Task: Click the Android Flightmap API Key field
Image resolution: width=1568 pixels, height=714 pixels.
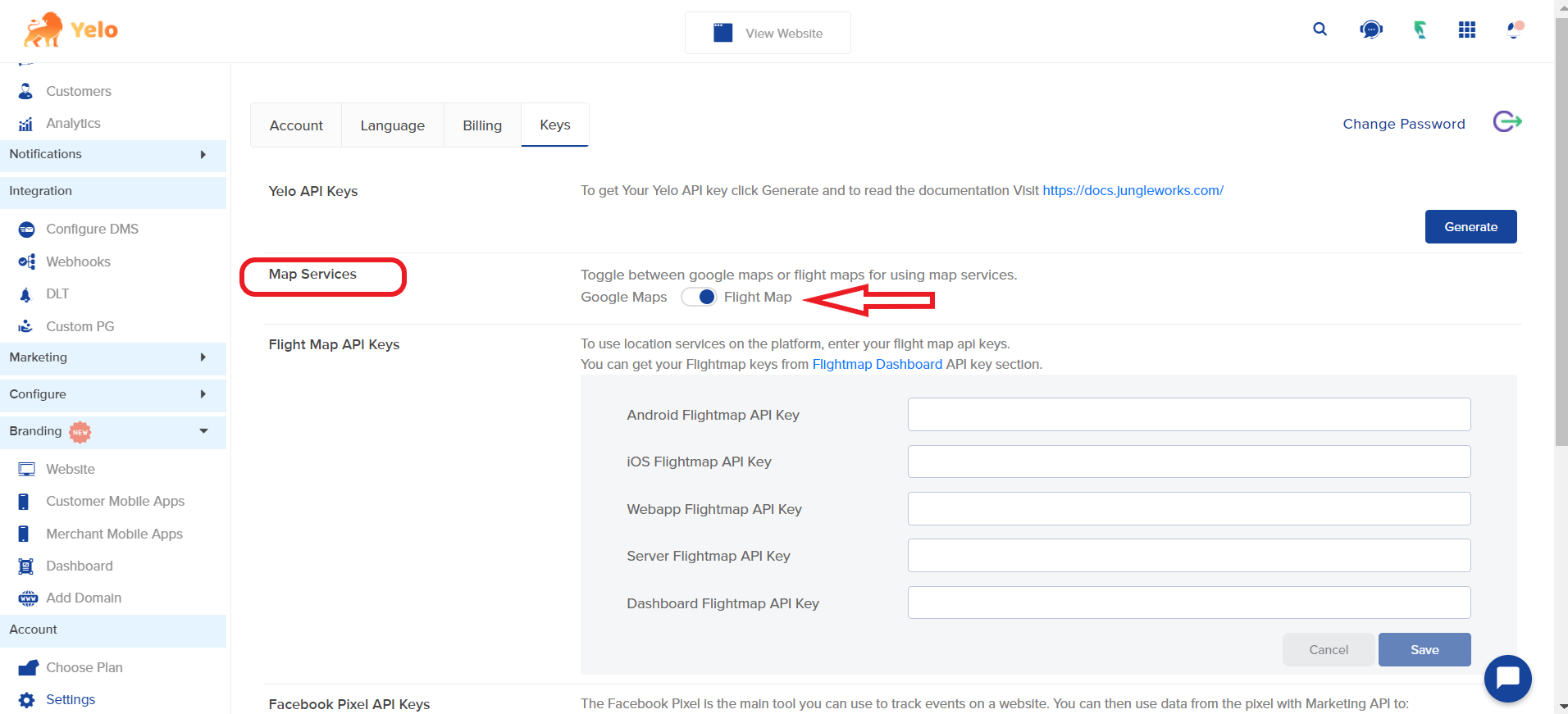Action: (1189, 415)
